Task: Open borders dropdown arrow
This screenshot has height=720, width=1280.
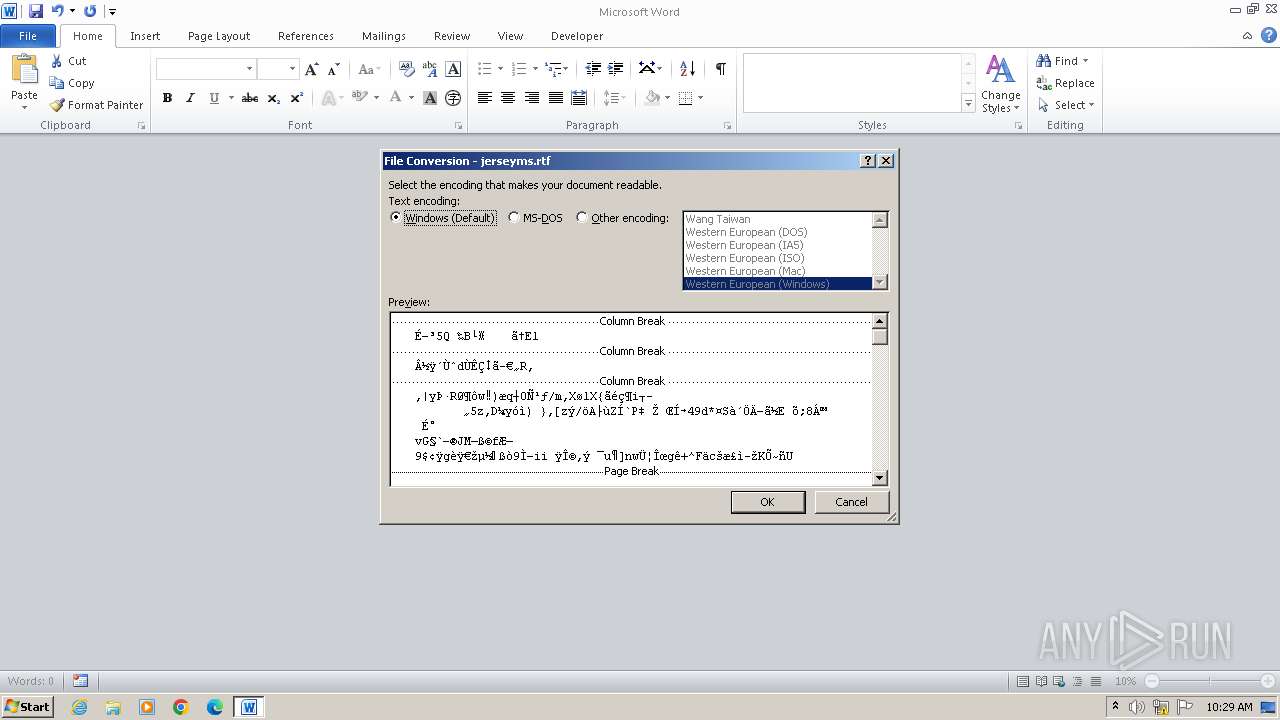Action: point(700,98)
